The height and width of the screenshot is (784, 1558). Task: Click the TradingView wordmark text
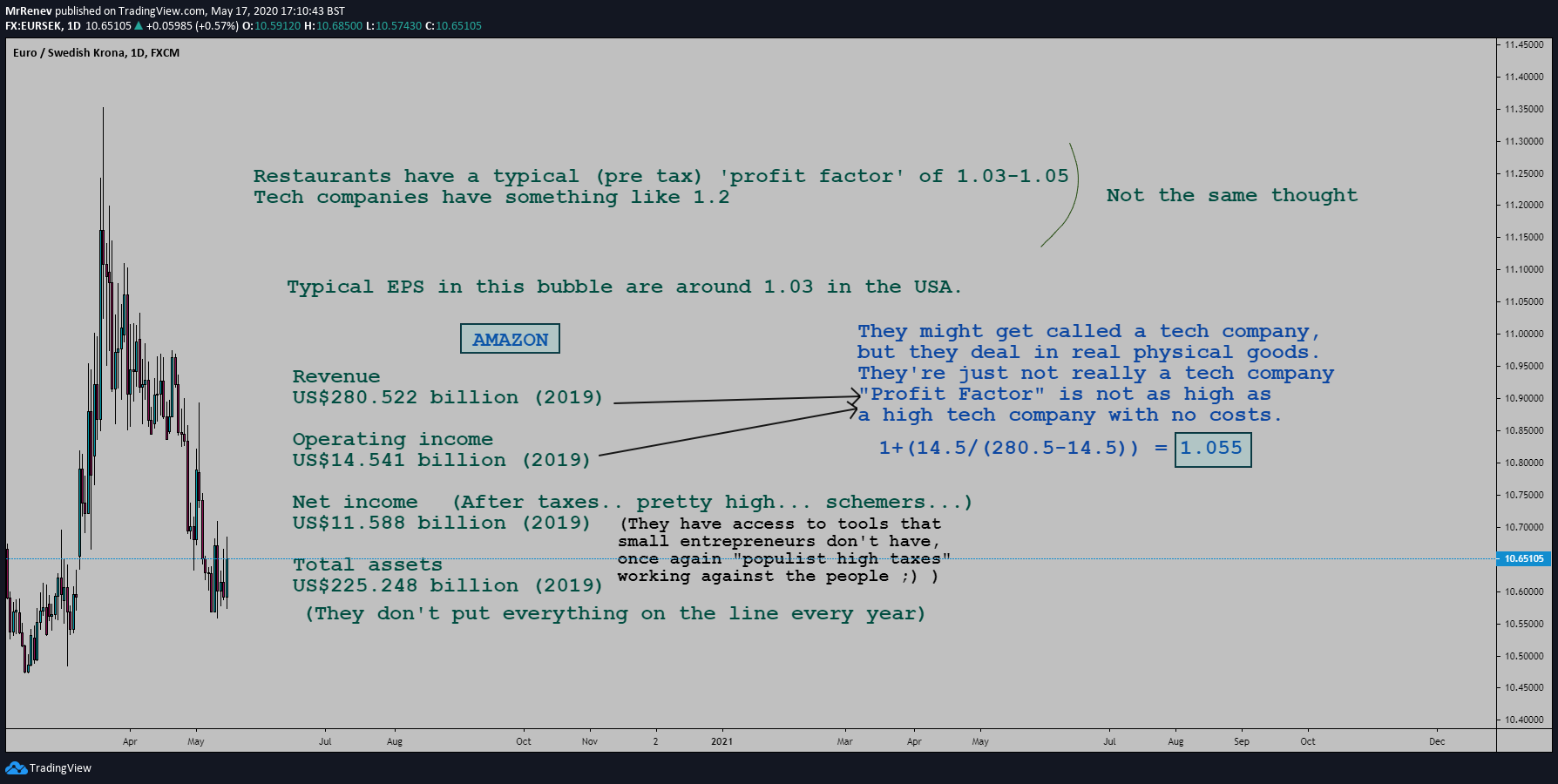[60, 768]
